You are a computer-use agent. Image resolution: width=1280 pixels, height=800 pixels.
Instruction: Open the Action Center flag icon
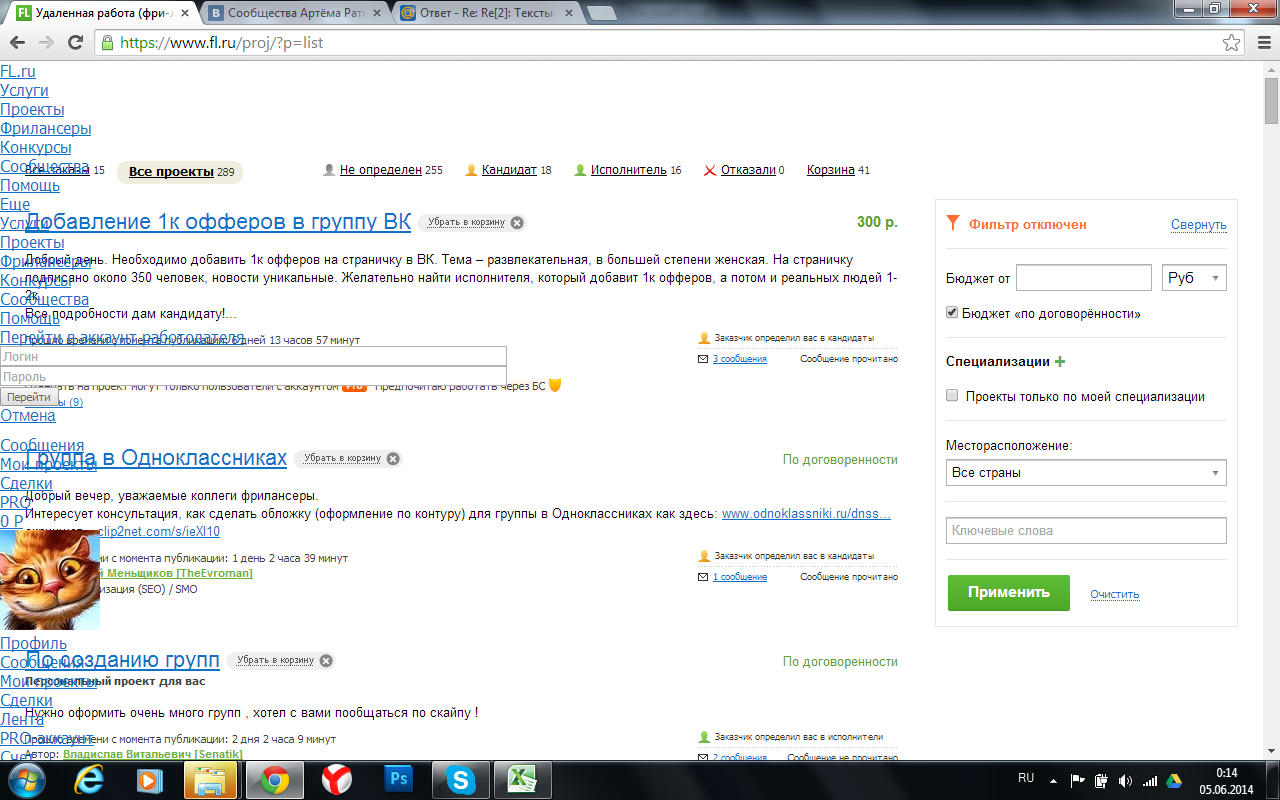[x=1078, y=781]
